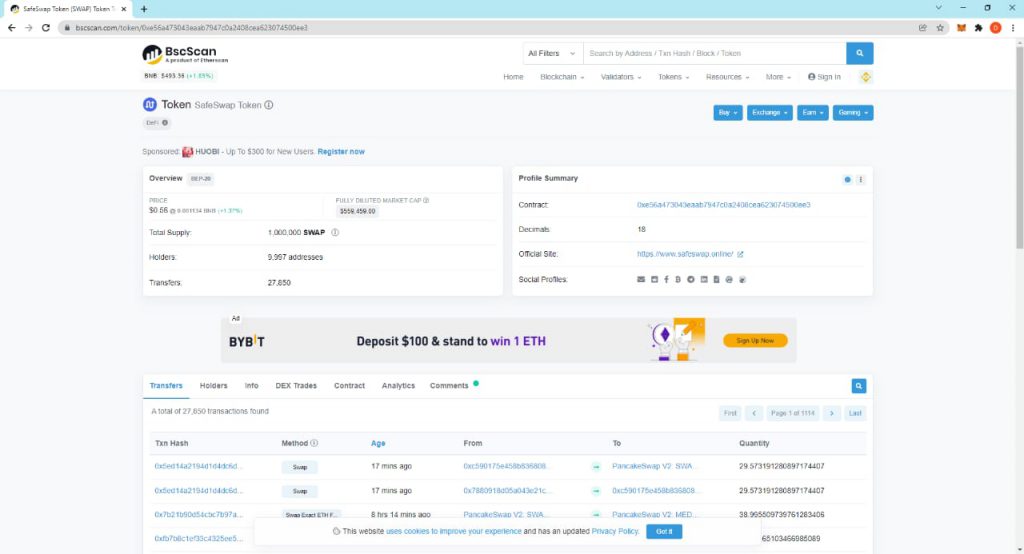This screenshot has height=554, width=1024.
Task: Click the Telegram social profile icon
Action: tap(690, 280)
